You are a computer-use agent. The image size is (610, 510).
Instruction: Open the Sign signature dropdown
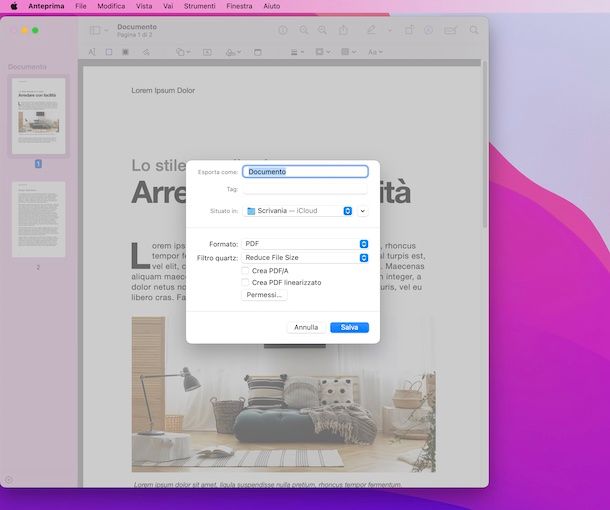point(233,52)
